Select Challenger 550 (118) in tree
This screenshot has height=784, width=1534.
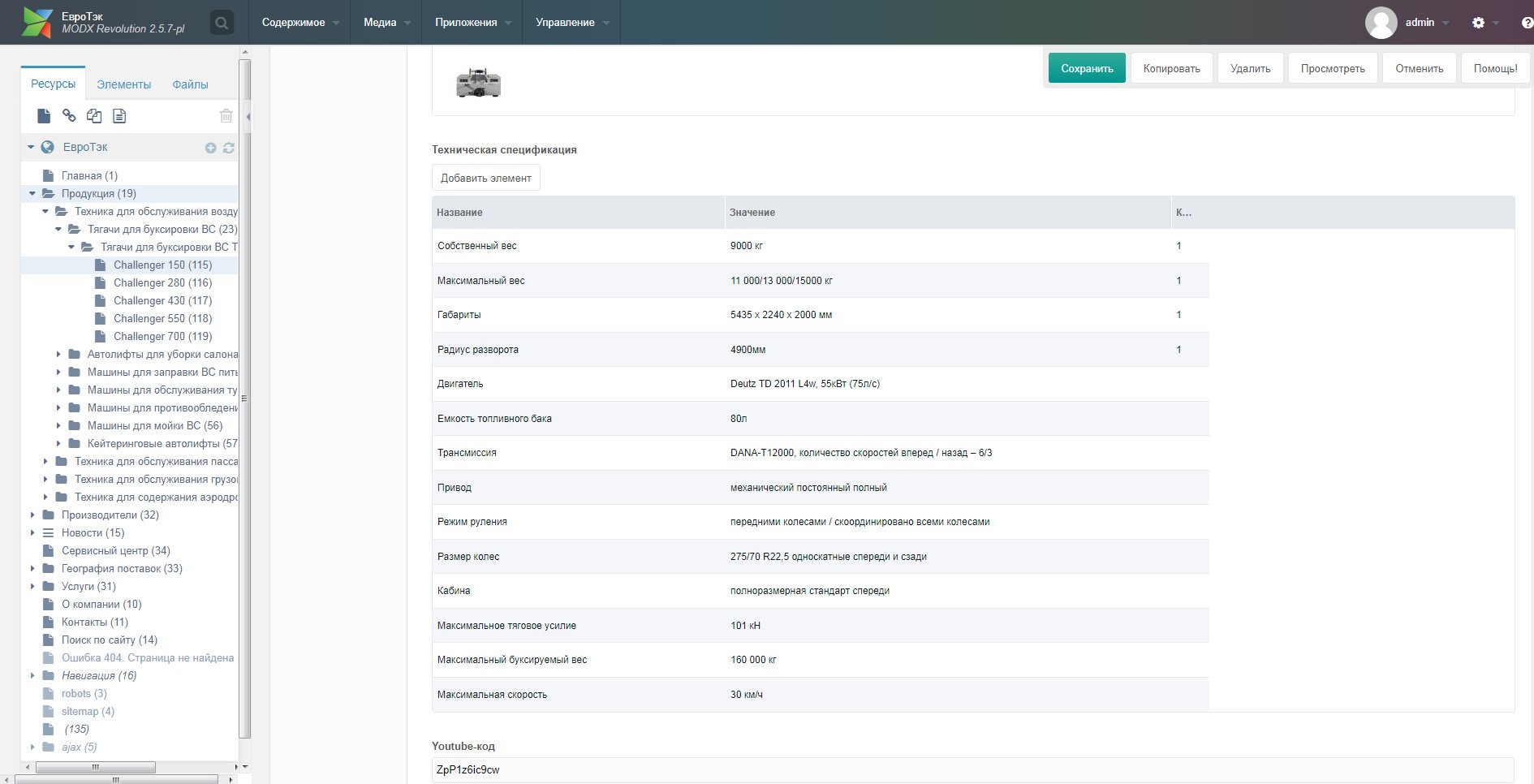point(162,318)
